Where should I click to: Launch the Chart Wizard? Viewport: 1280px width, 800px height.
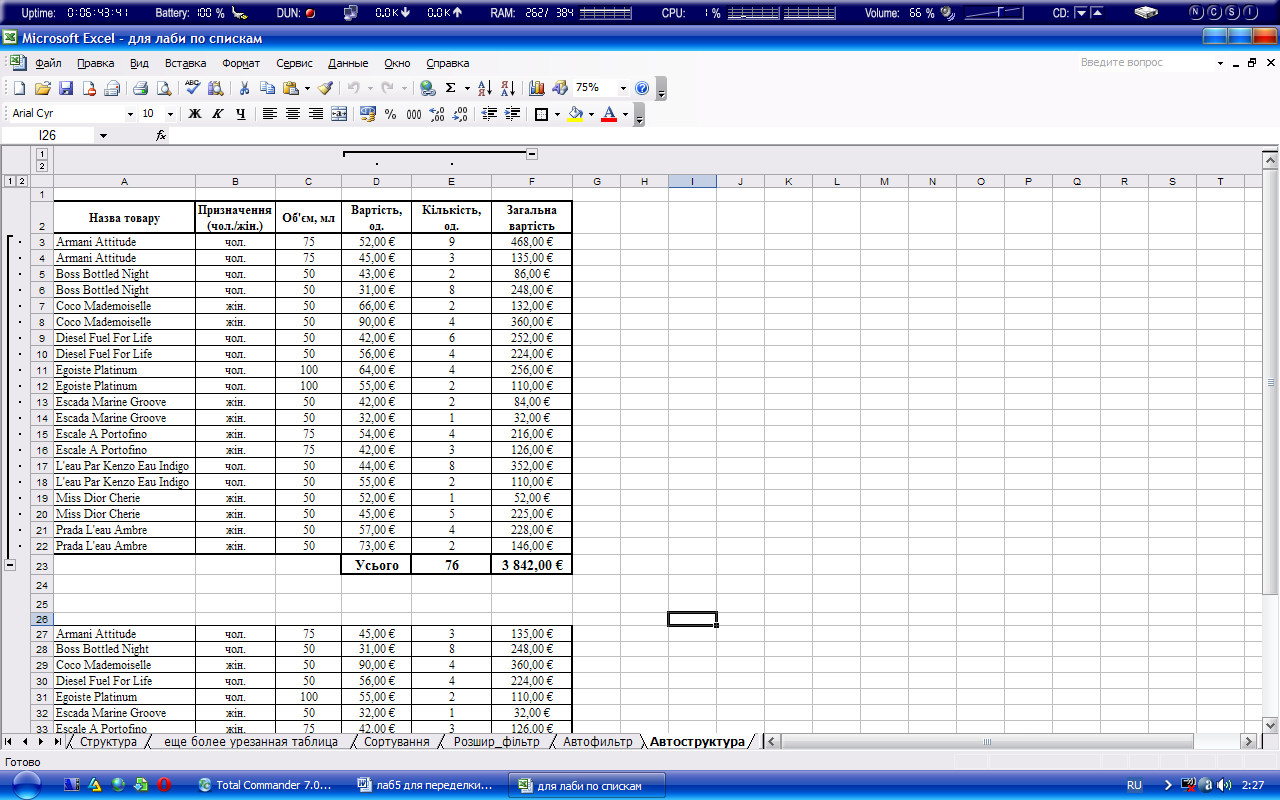point(537,88)
